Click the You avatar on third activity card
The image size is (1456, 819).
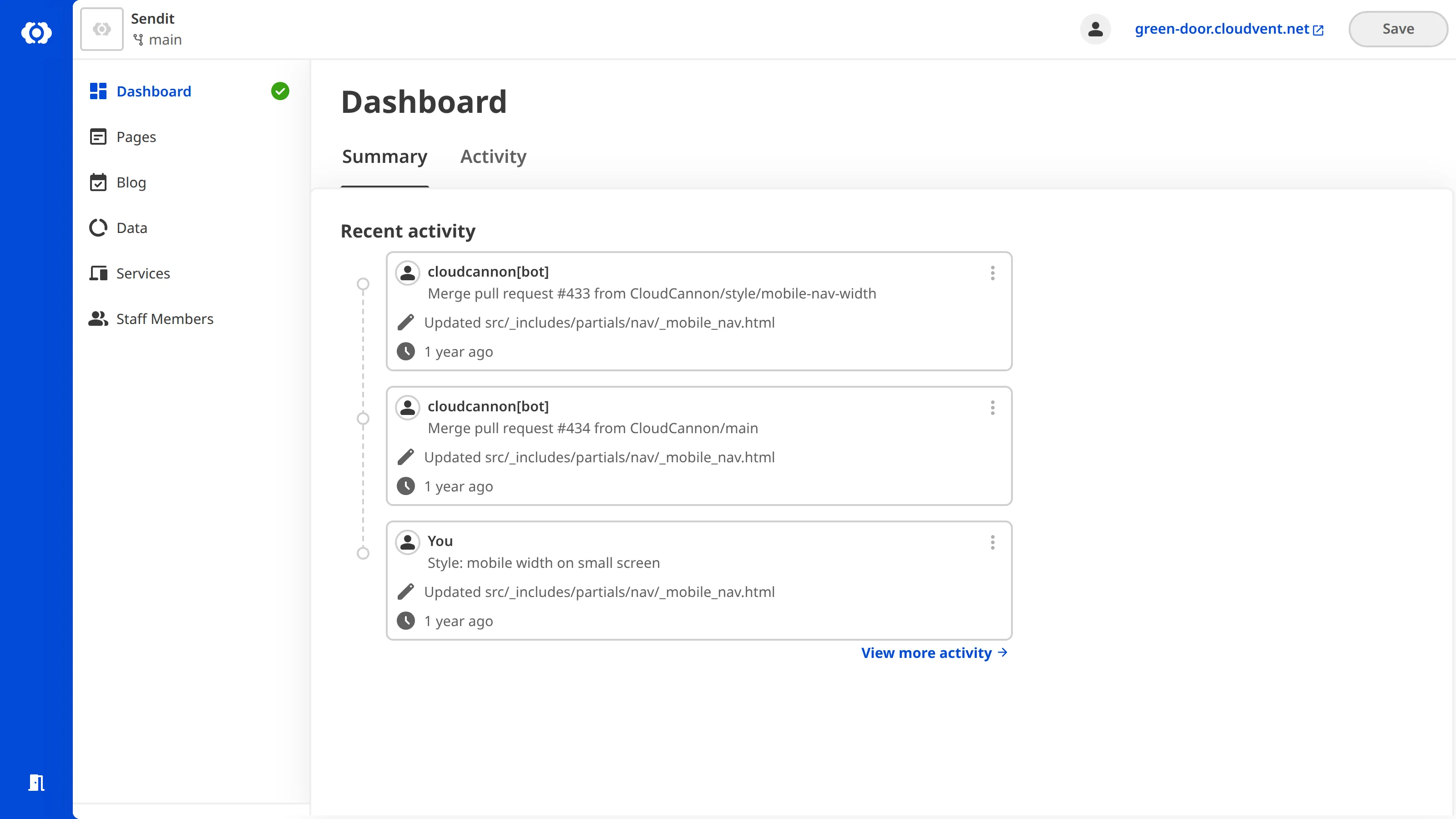coord(407,542)
